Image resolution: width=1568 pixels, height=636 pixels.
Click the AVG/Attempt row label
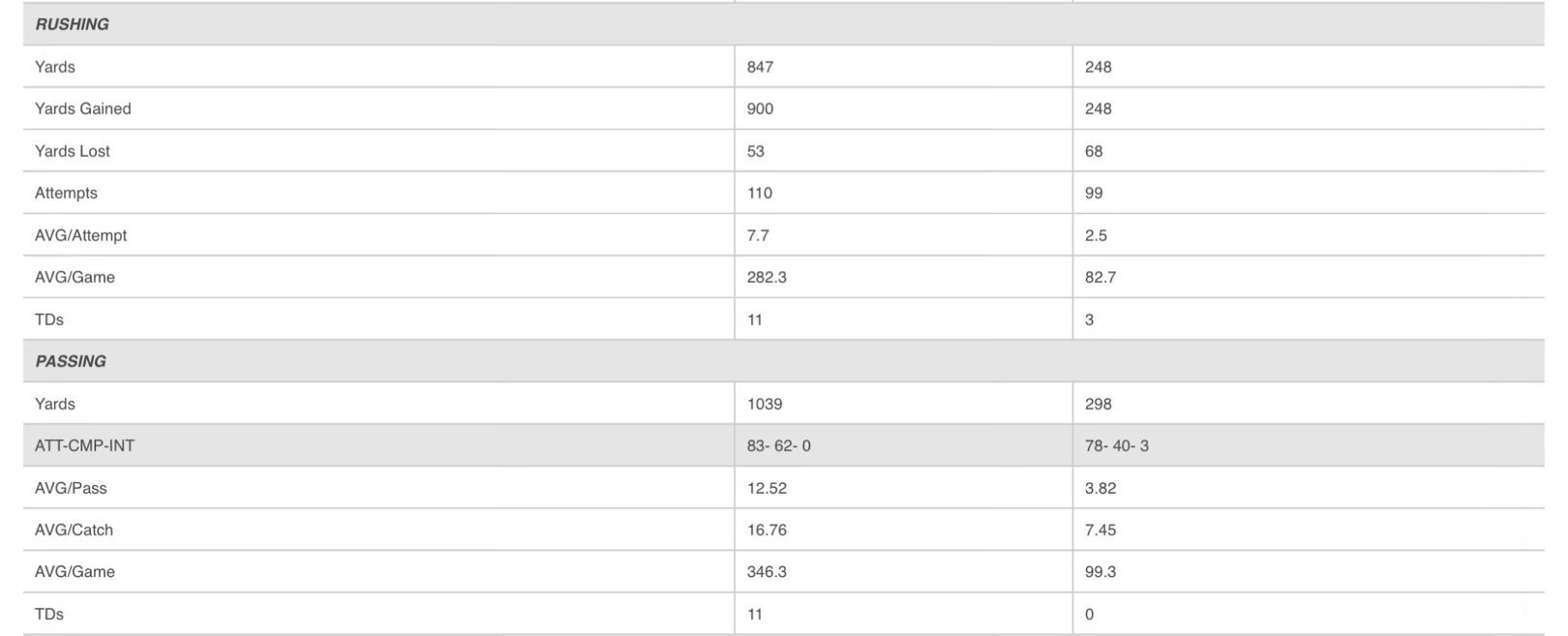coord(80,235)
